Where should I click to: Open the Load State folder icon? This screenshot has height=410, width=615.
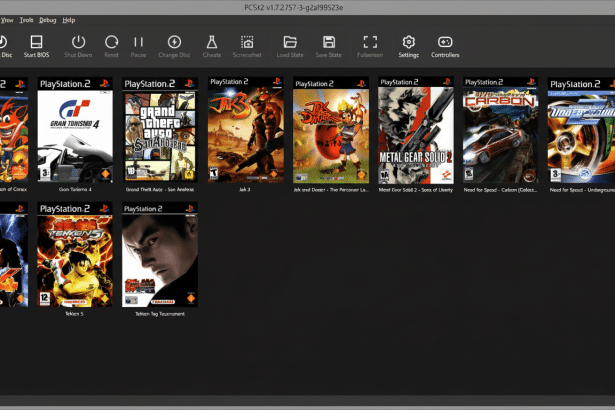tap(290, 42)
